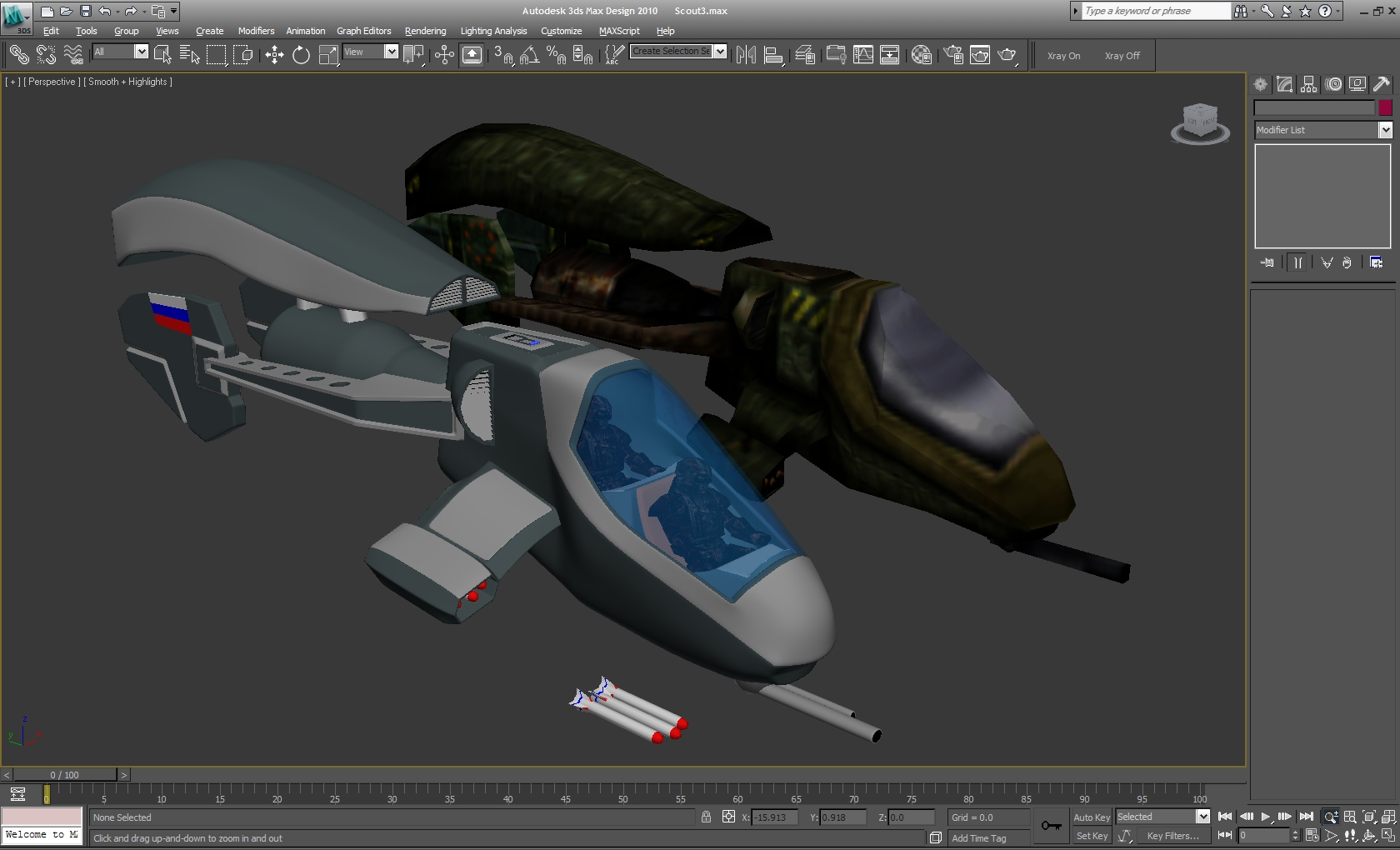Image resolution: width=1400 pixels, height=850 pixels.
Task: Open the View reference coordinate dropdown
Action: click(391, 52)
